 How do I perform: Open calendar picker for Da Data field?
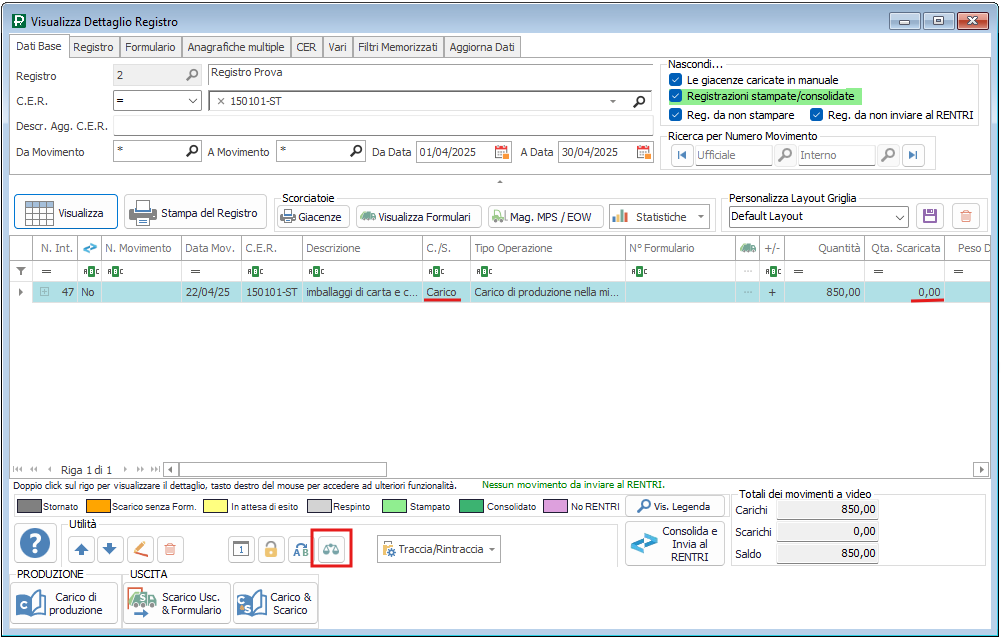point(502,152)
